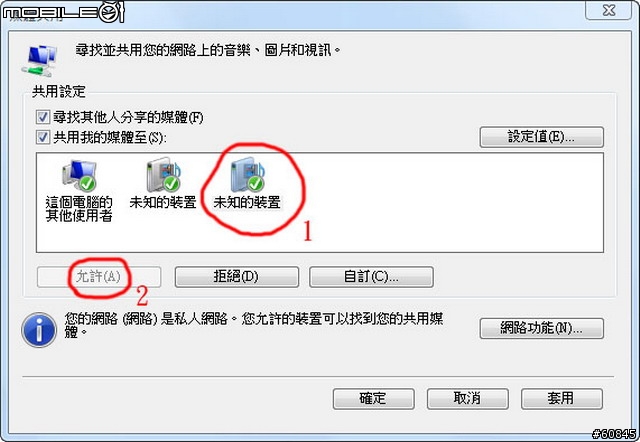Open 自訂(C)... customize button
Screen dimensions: 640x442
371,277
